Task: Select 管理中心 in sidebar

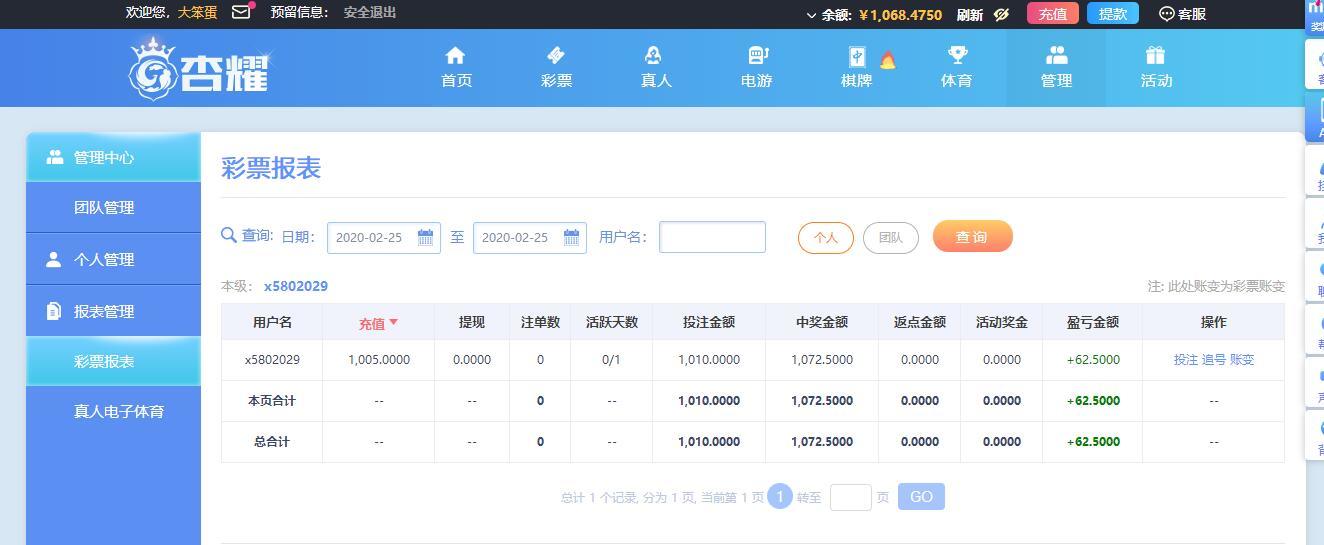Action: coord(113,157)
